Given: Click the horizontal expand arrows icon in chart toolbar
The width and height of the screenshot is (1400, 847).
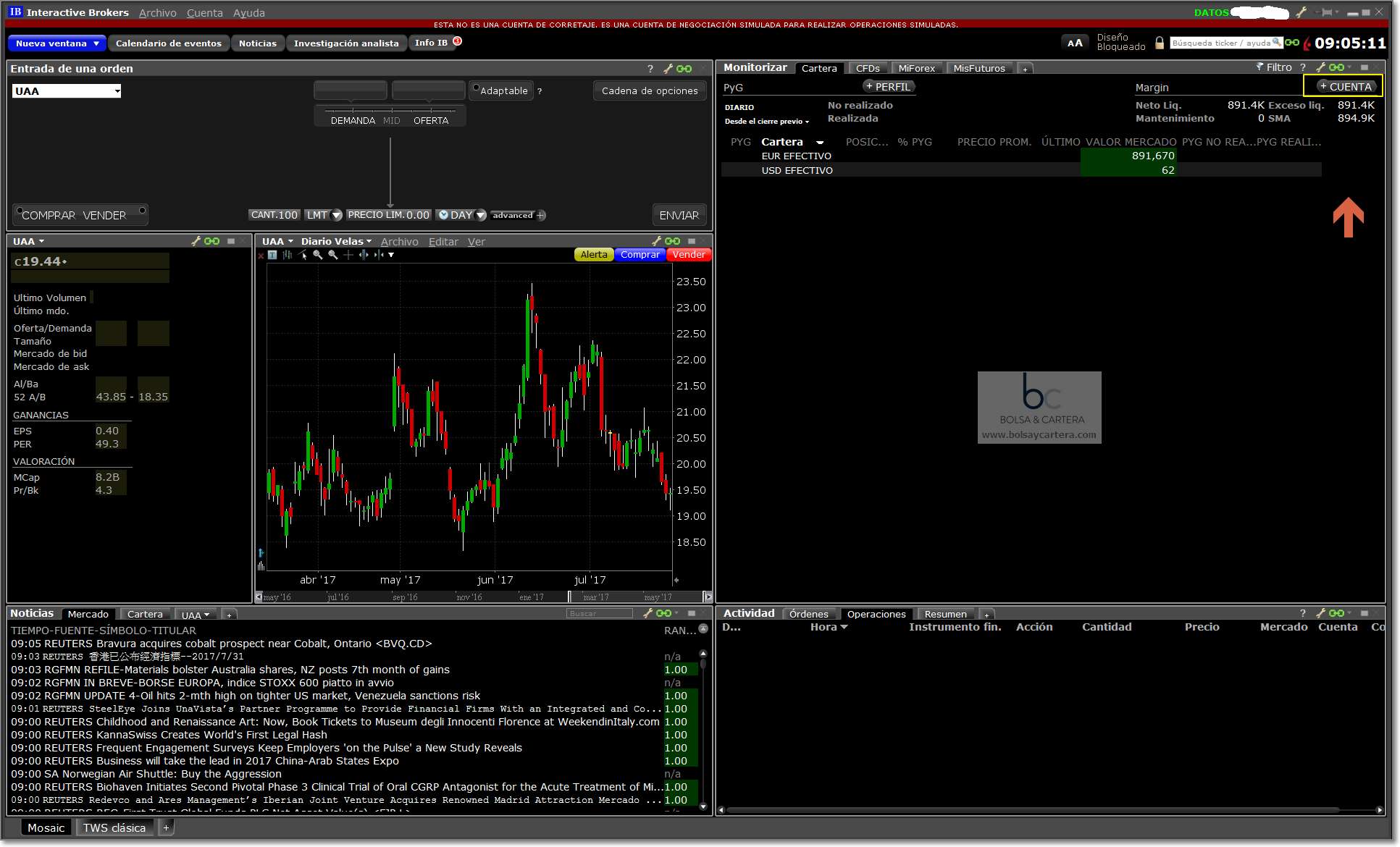Looking at the screenshot, I should [x=364, y=255].
